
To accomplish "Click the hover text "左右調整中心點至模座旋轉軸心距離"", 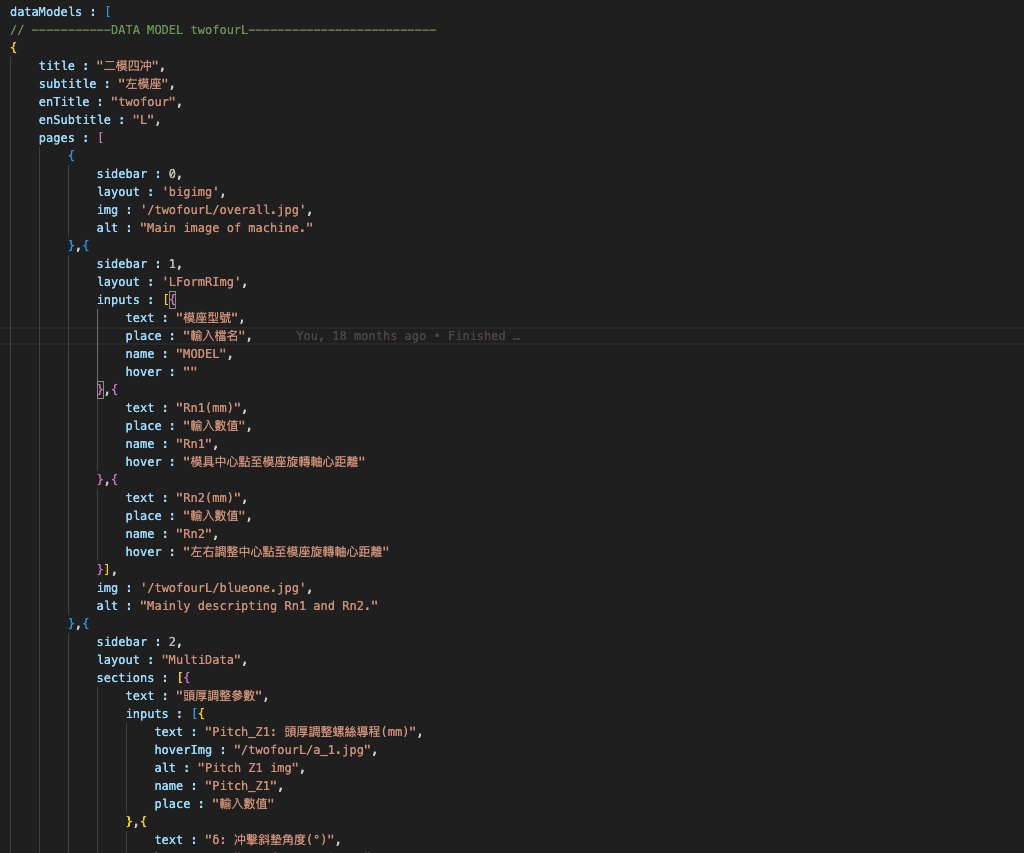I will click(x=286, y=552).
